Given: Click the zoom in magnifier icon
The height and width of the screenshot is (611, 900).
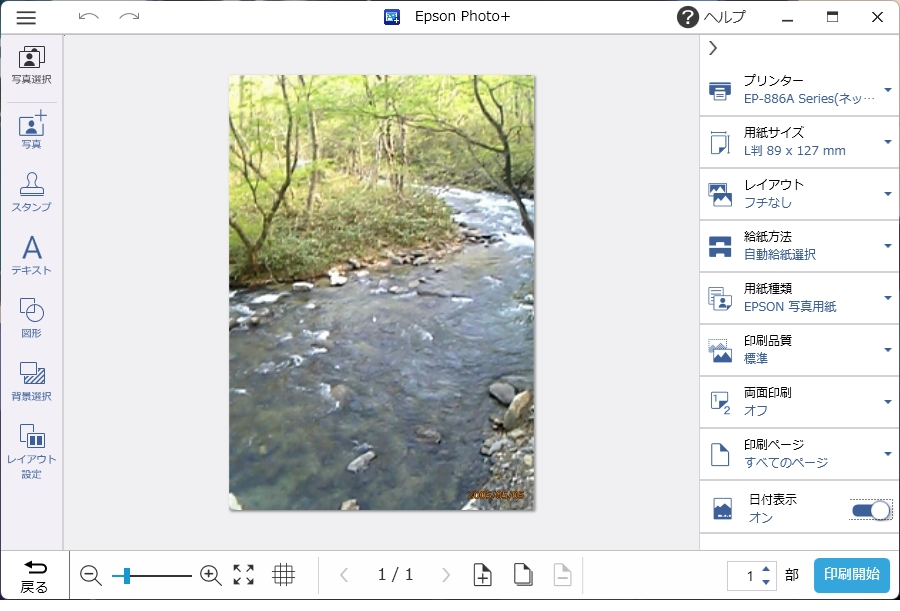Looking at the screenshot, I should tap(210, 575).
